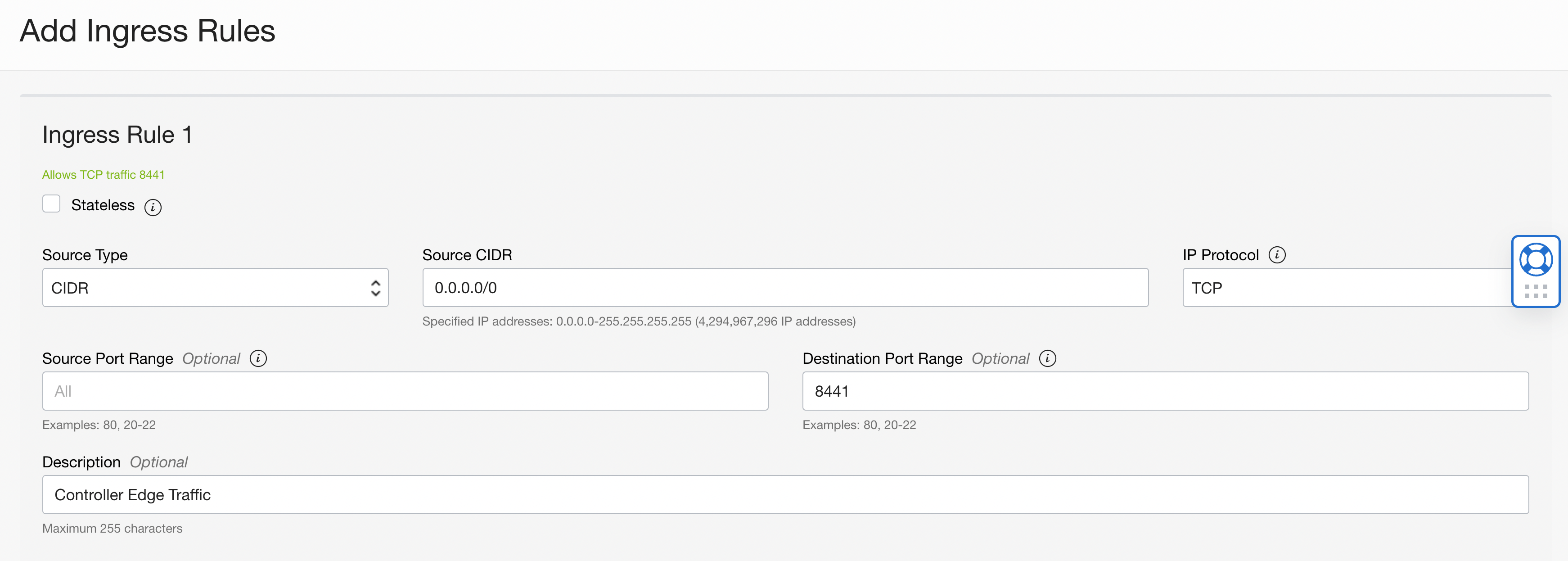
Task: Click the Ingress Rule 1 heading
Action: click(x=117, y=135)
